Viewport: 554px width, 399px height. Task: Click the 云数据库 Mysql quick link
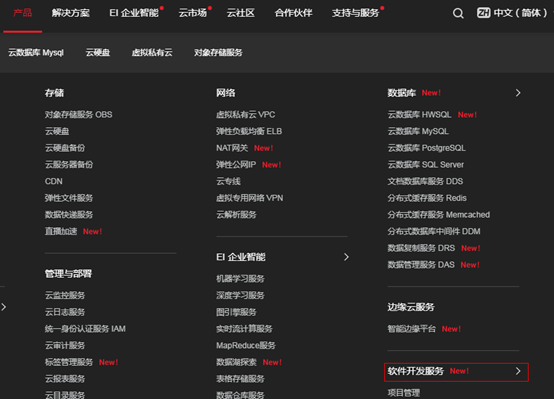point(36,53)
